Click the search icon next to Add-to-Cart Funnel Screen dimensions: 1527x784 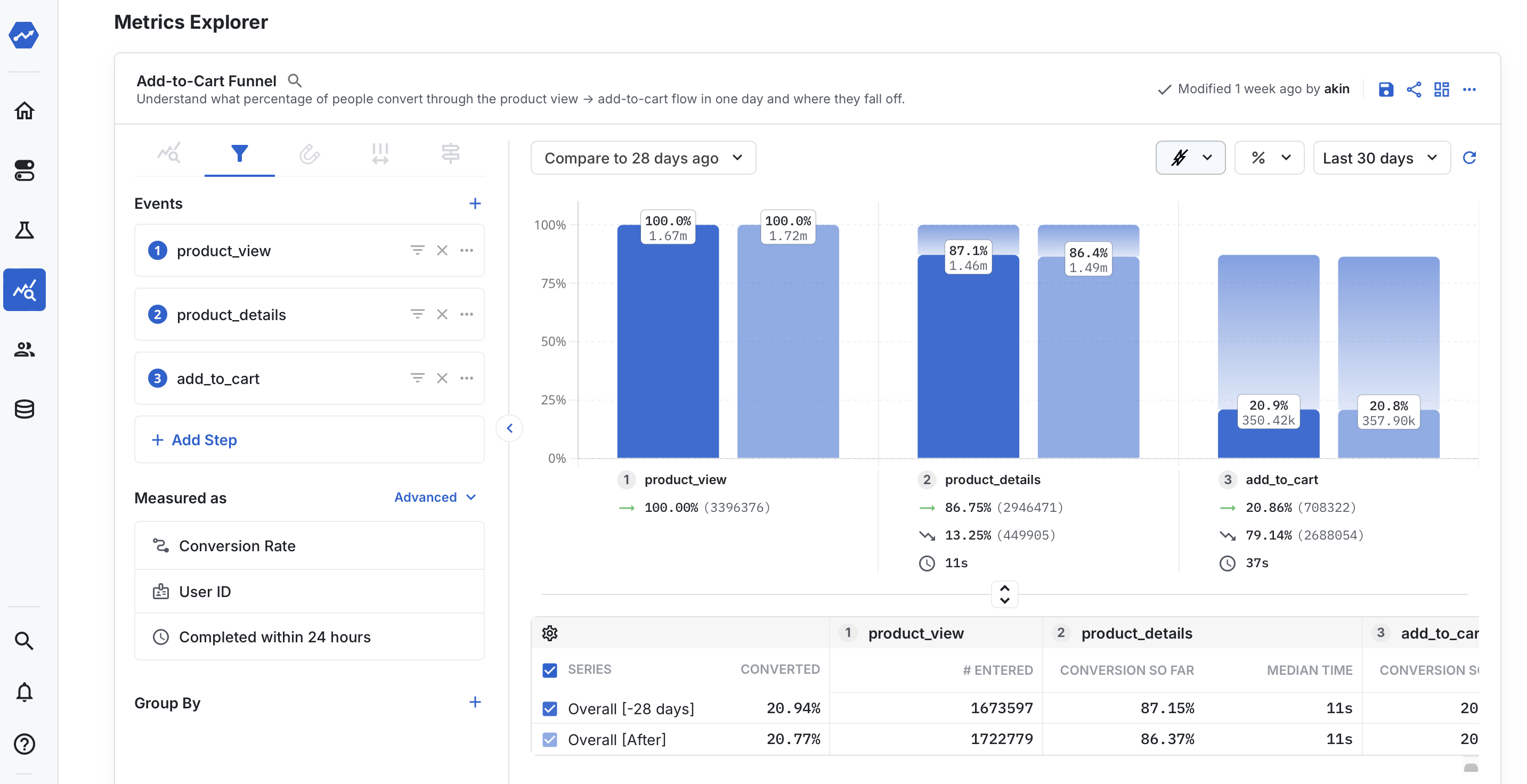point(295,80)
